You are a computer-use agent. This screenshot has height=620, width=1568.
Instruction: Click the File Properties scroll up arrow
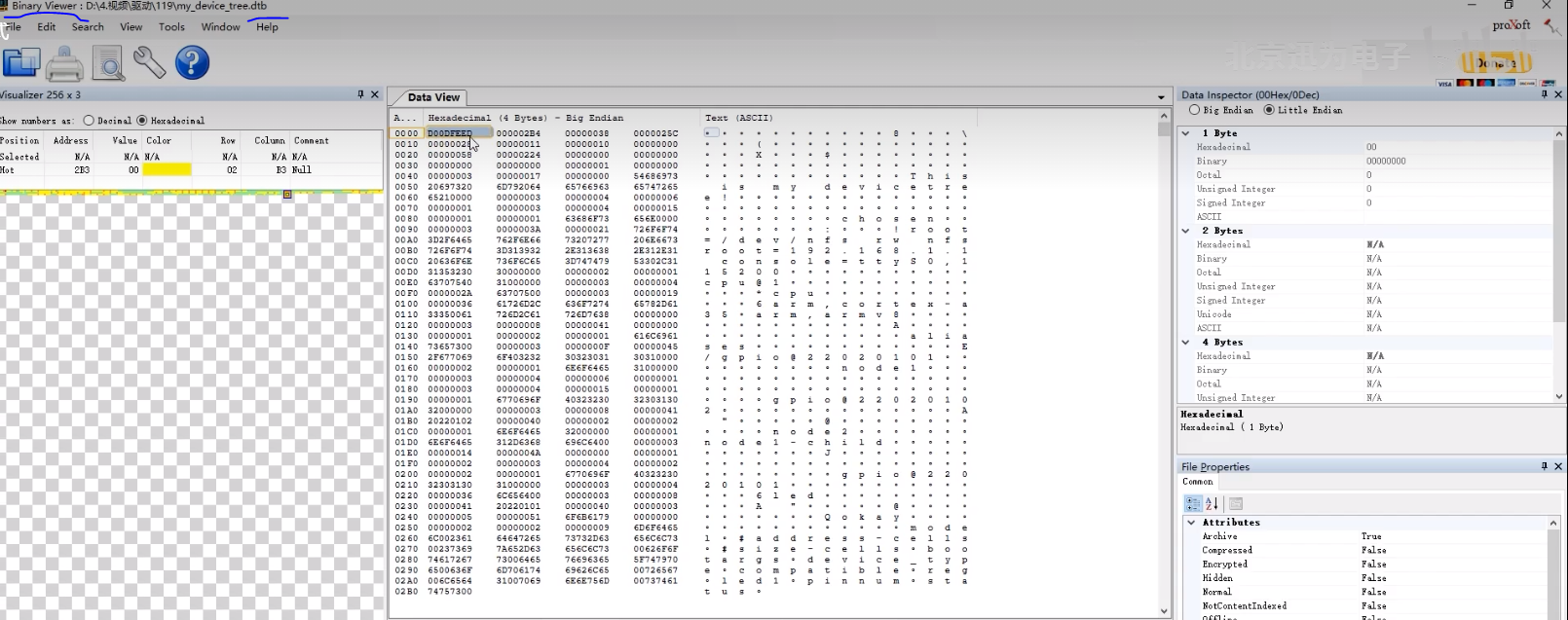click(1553, 523)
